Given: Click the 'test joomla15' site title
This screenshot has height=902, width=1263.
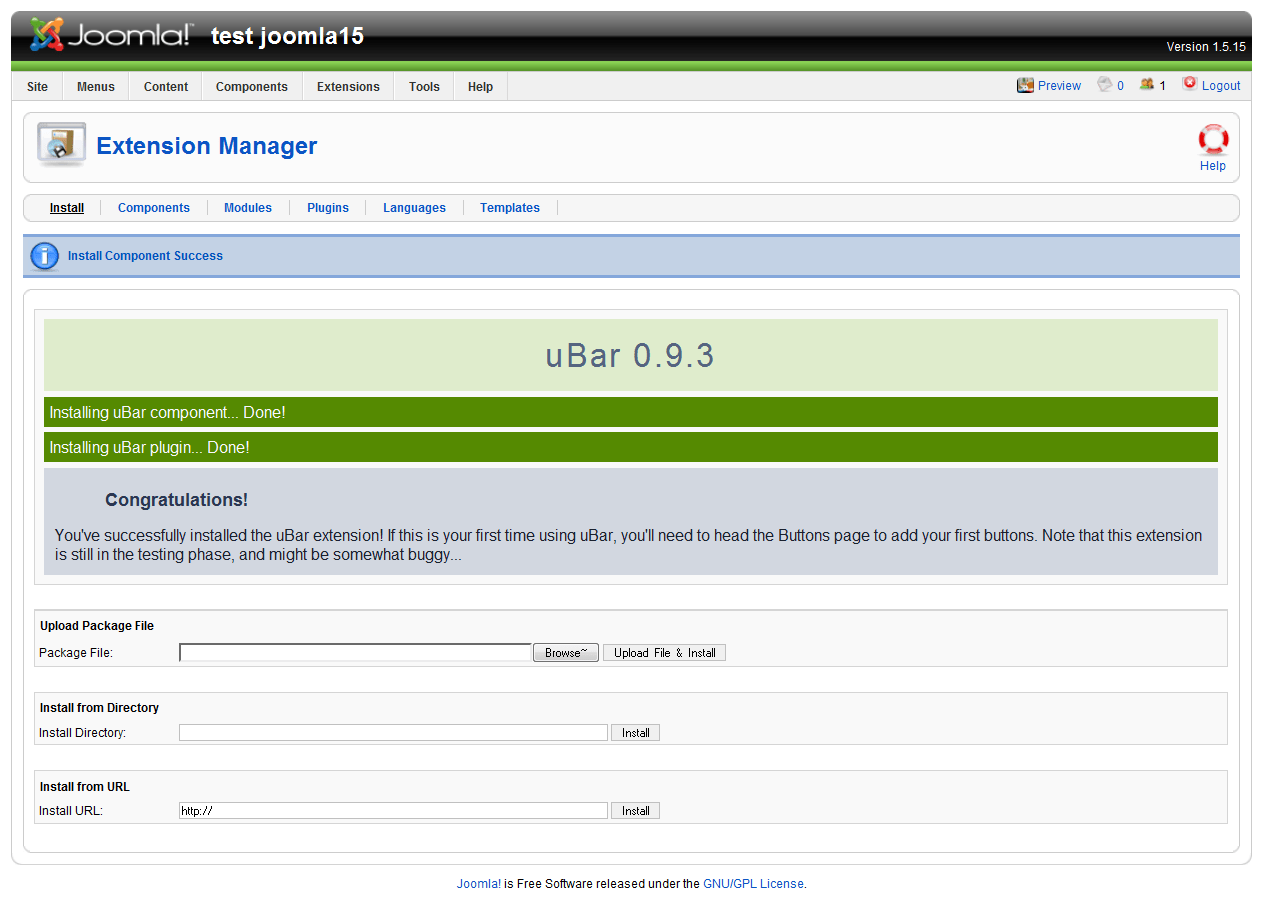Looking at the screenshot, I should click(287, 37).
